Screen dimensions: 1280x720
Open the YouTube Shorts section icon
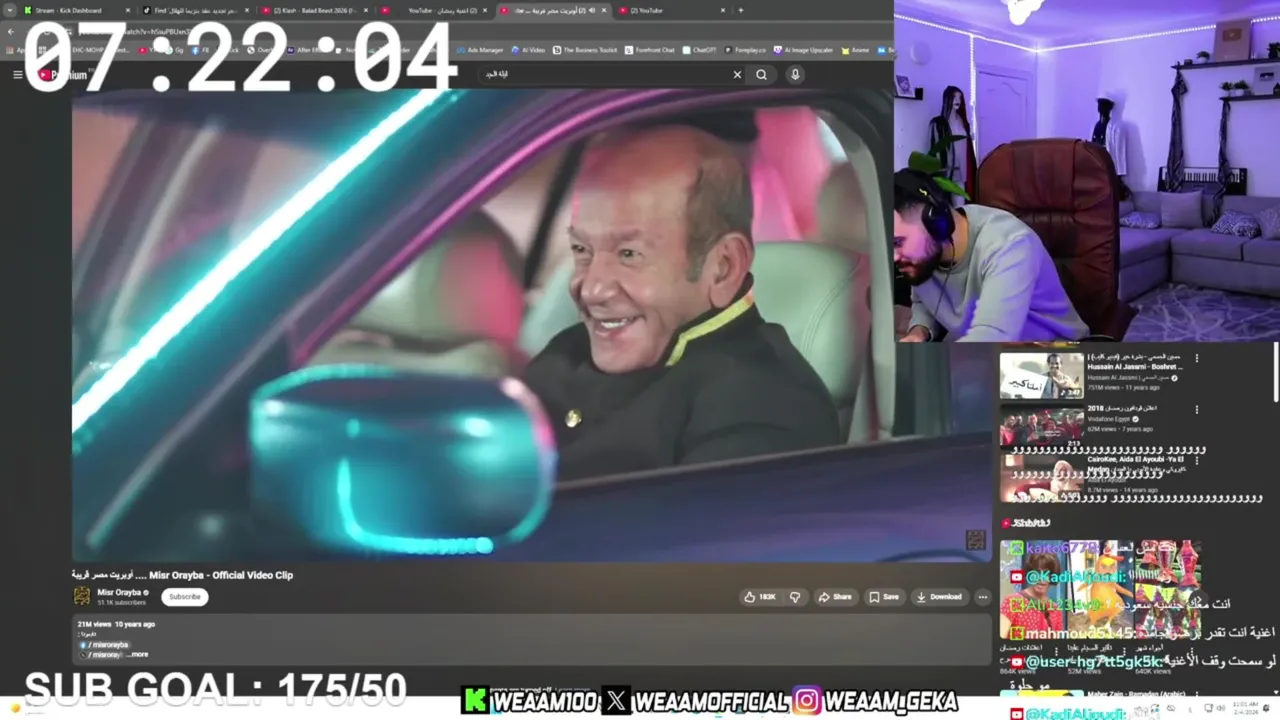[x=1007, y=523]
